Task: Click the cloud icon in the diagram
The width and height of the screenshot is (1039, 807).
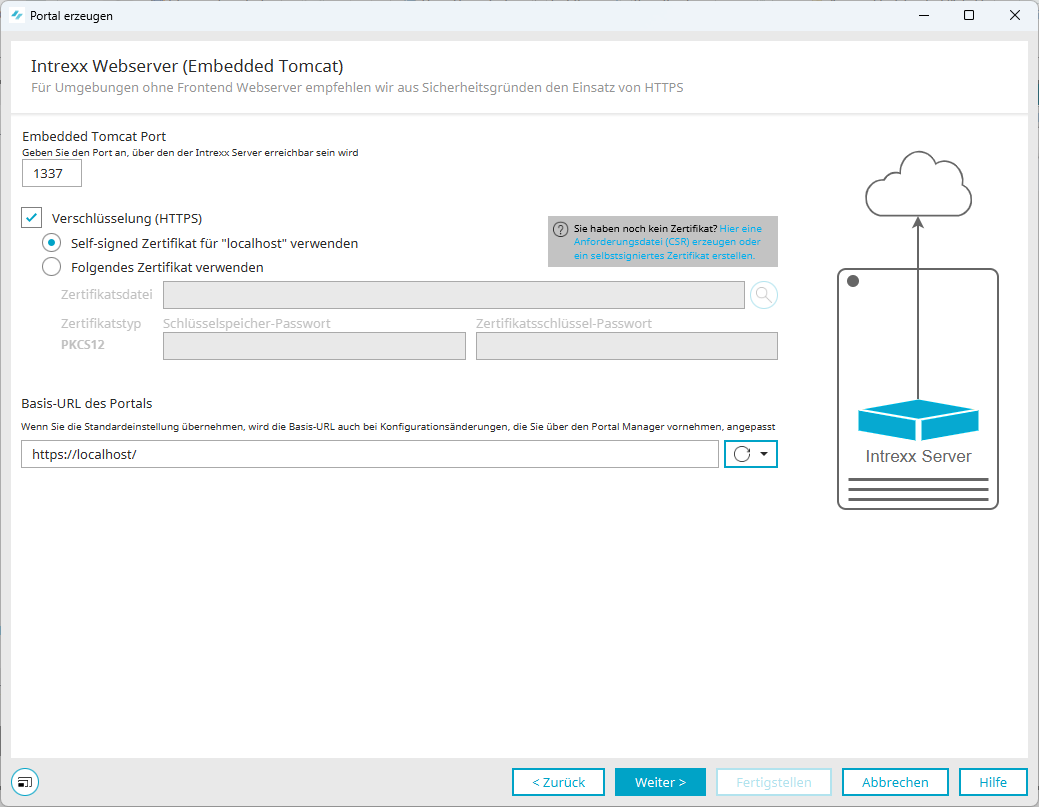Action: click(x=918, y=184)
